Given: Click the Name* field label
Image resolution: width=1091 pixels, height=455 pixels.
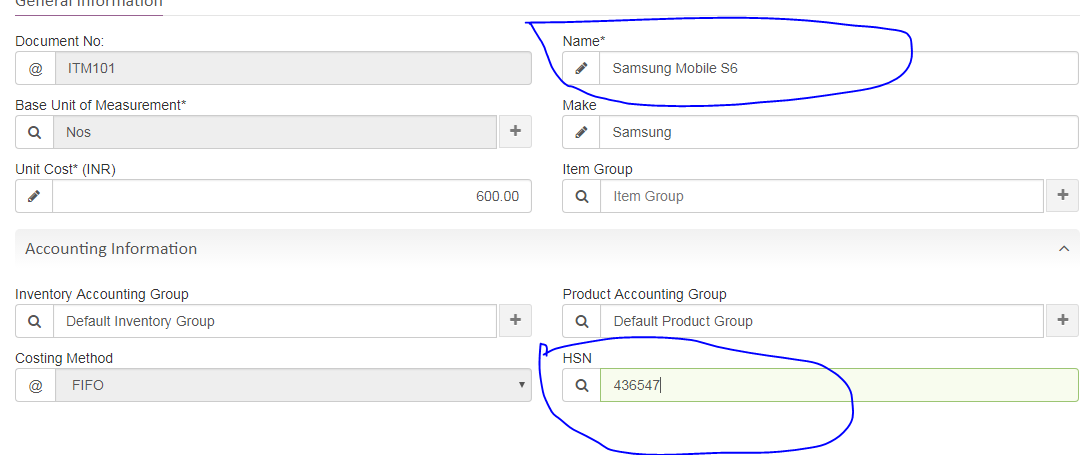Looking at the screenshot, I should [584, 41].
